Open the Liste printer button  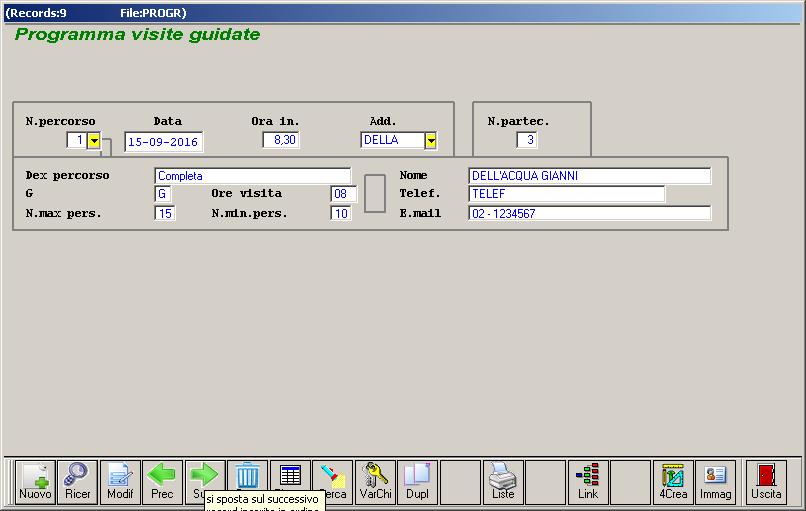tap(503, 482)
